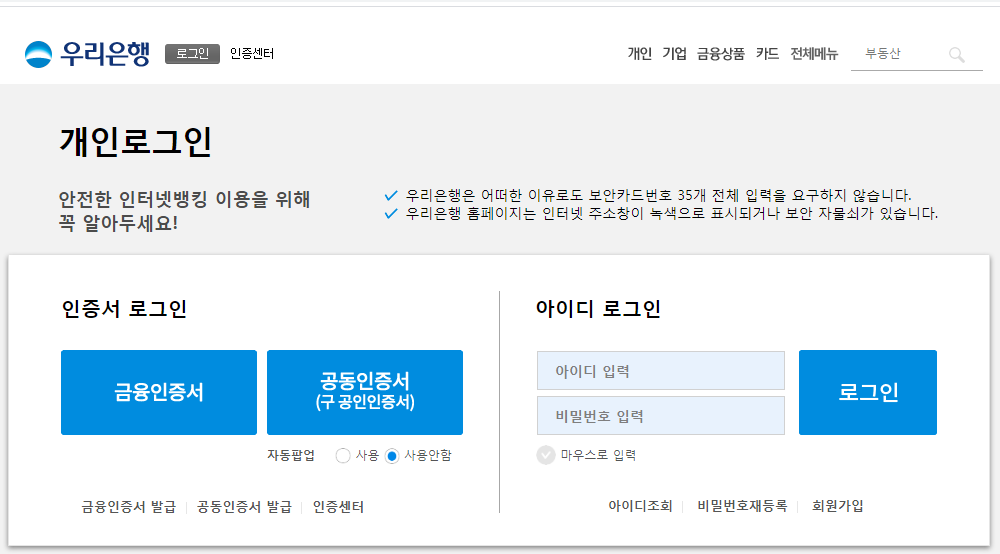
Task: Focus the 아이디 입력 field
Action: click(x=661, y=370)
